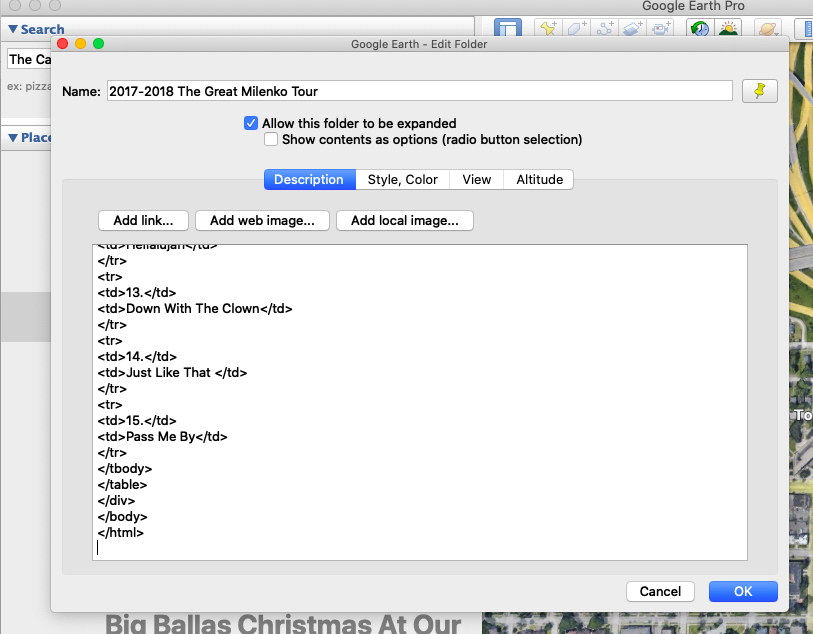The height and width of the screenshot is (634, 813).
Task: Go to the Altitude tab
Action: click(x=539, y=179)
